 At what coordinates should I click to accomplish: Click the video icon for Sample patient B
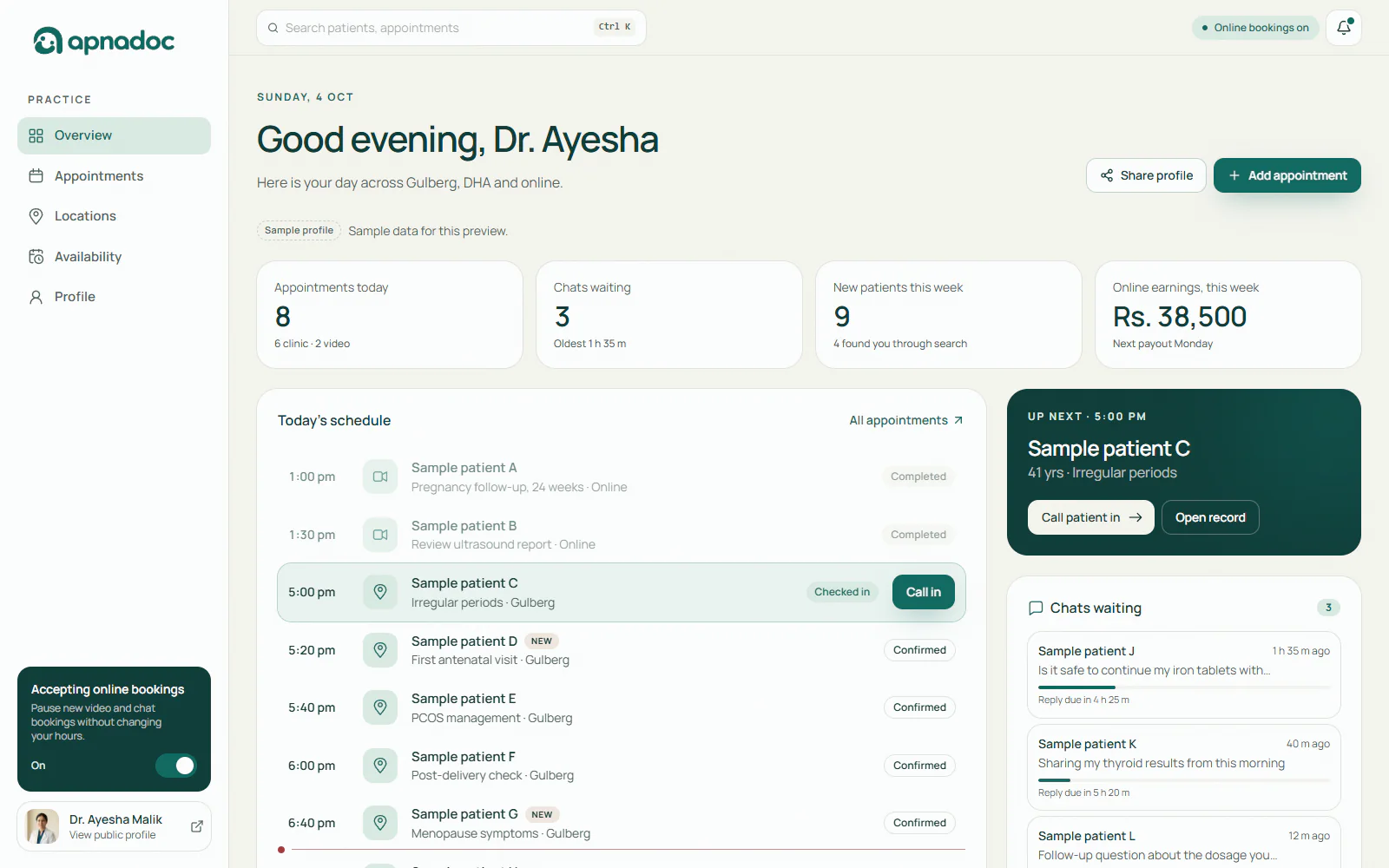click(x=380, y=535)
